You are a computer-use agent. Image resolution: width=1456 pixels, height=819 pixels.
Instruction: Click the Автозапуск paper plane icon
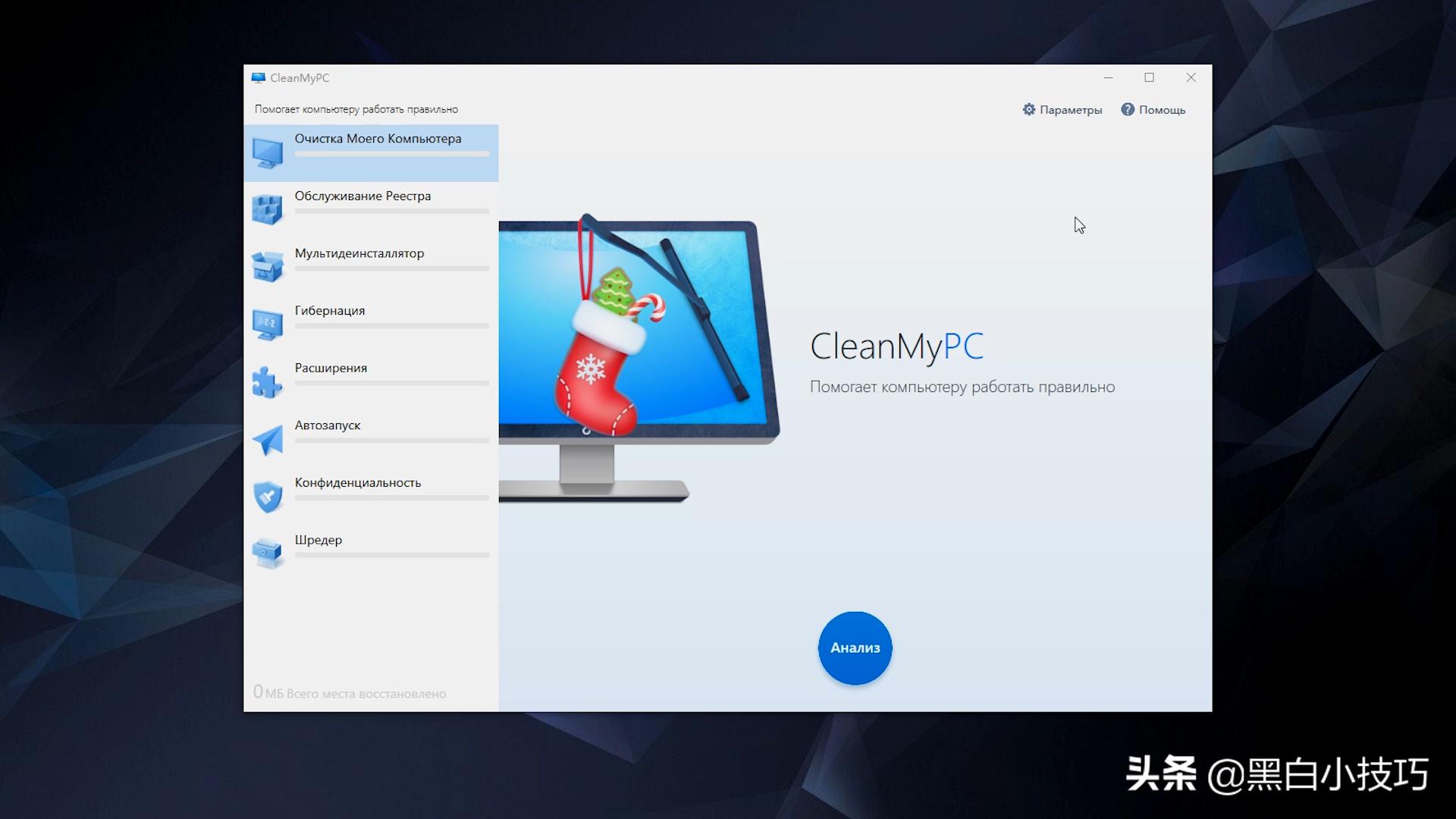pos(268,440)
